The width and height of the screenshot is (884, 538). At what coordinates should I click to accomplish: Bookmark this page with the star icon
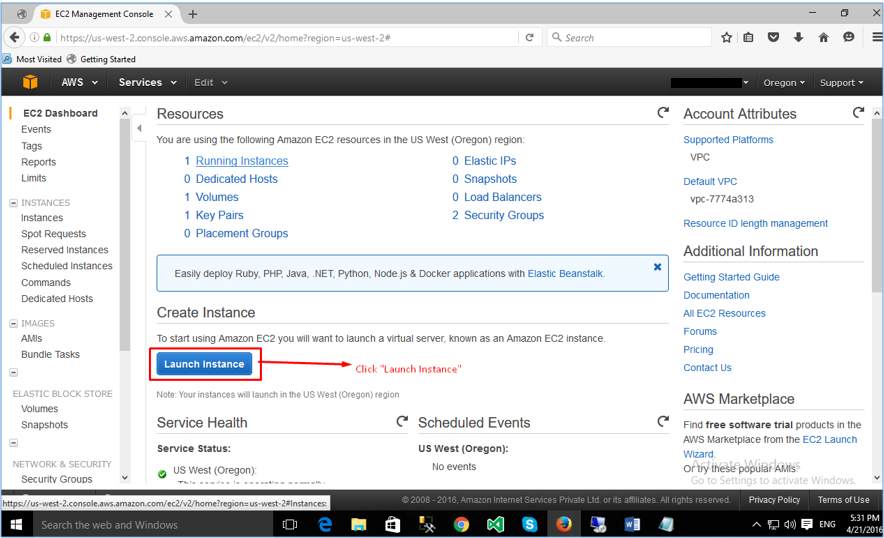tap(726, 37)
